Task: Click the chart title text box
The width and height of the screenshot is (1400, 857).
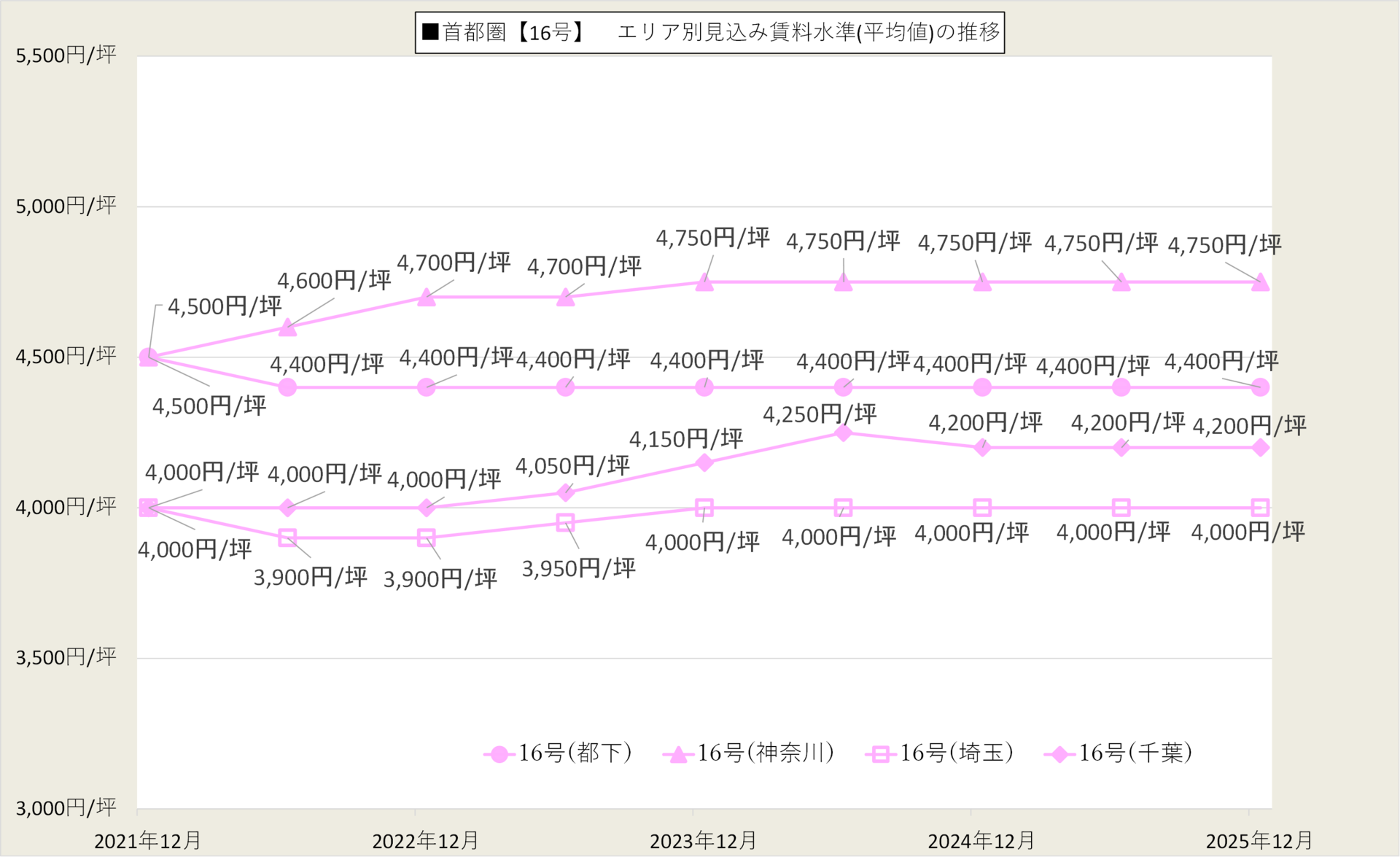Action: click(709, 33)
